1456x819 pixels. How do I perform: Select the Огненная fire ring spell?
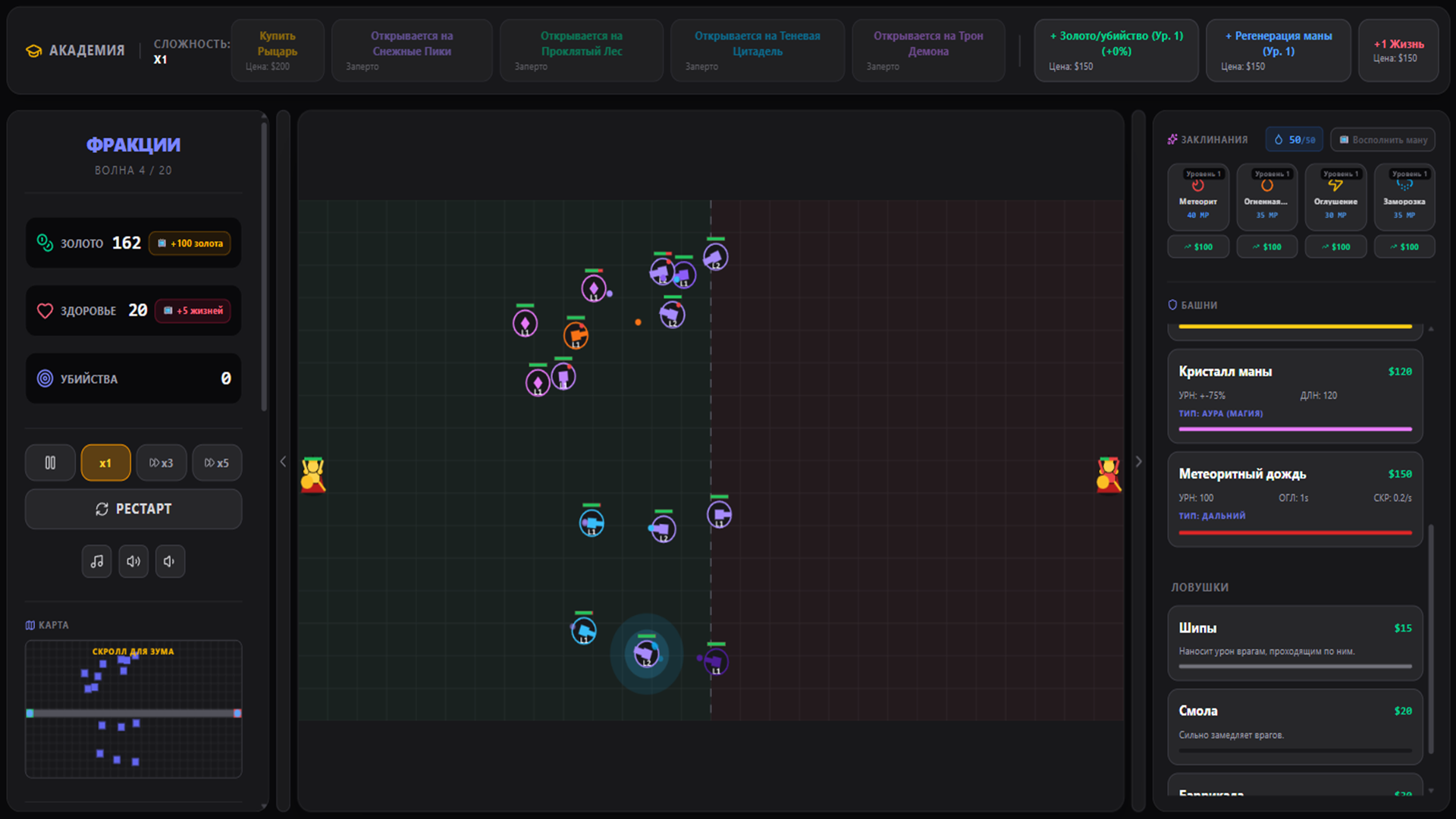point(1266,196)
